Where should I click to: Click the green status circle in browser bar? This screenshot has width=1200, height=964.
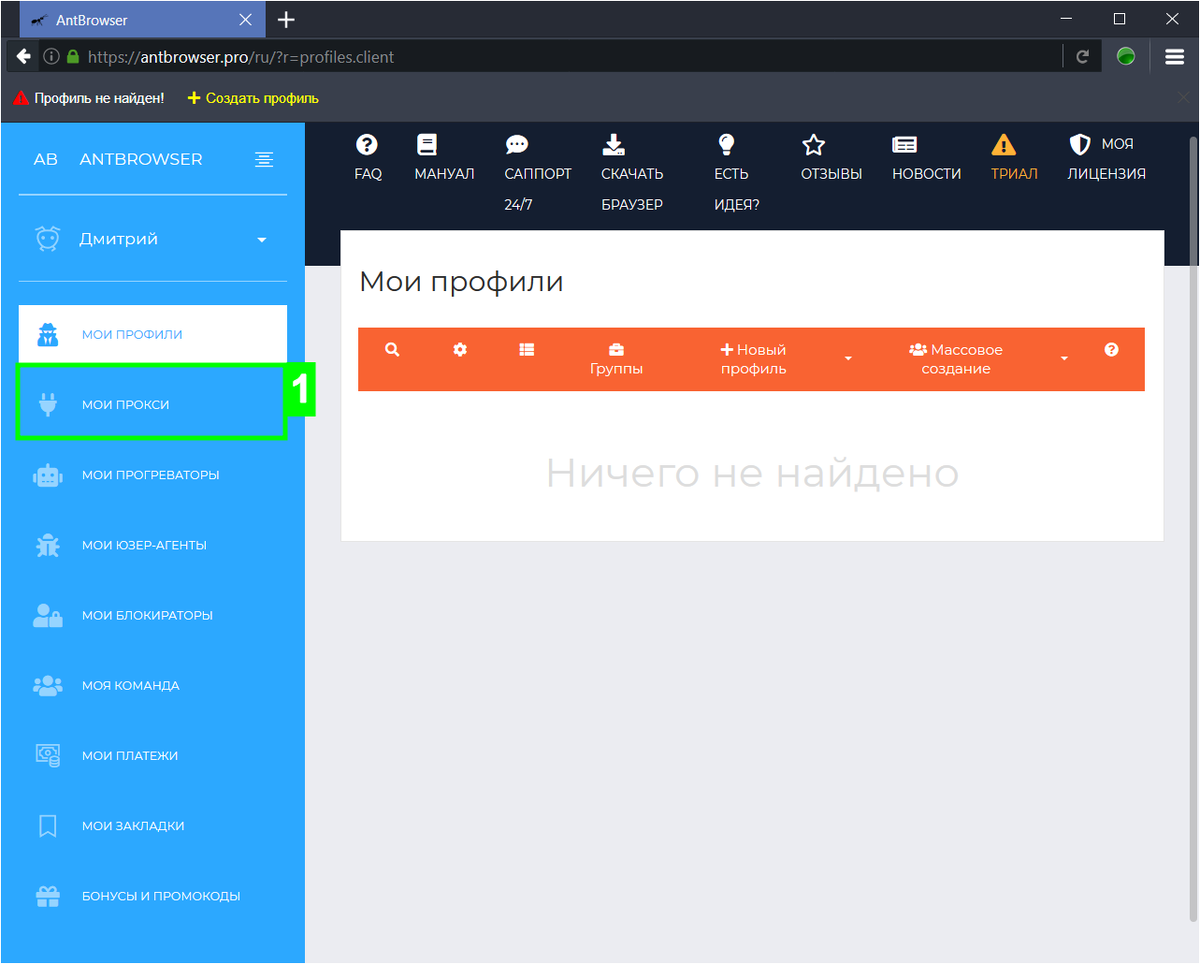1126,57
